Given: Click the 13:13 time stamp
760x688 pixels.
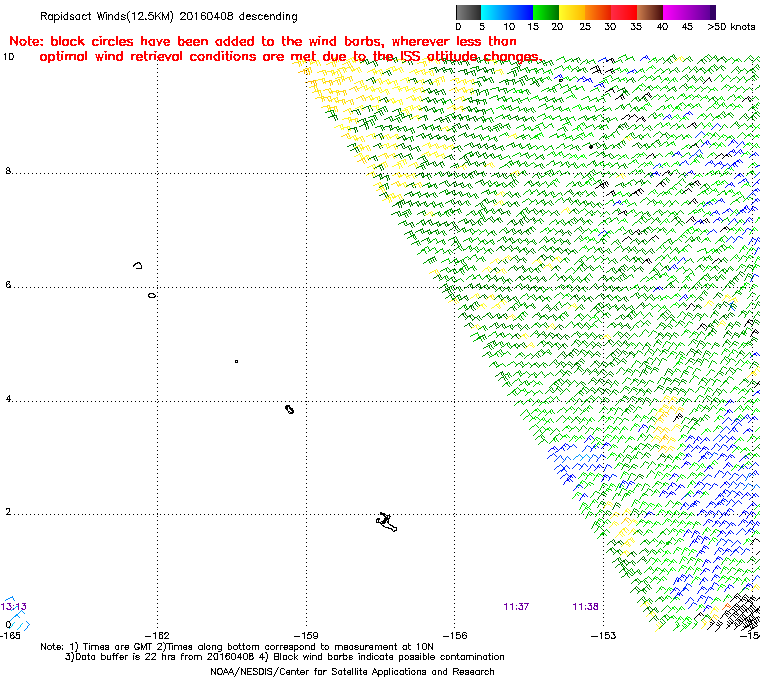Looking at the screenshot, I should tap(14, 607).
